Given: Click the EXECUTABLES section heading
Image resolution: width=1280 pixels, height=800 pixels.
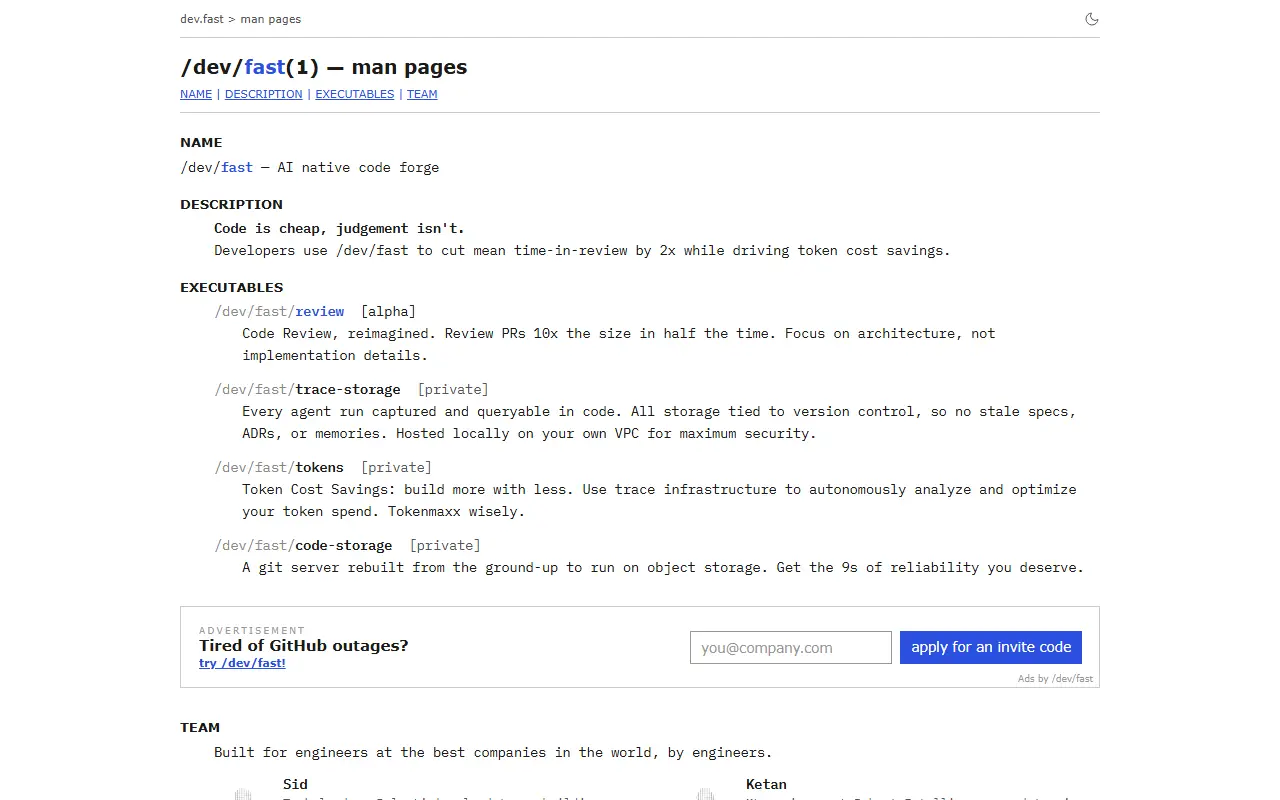Looking at the screenshot, I should coord(232,287).
